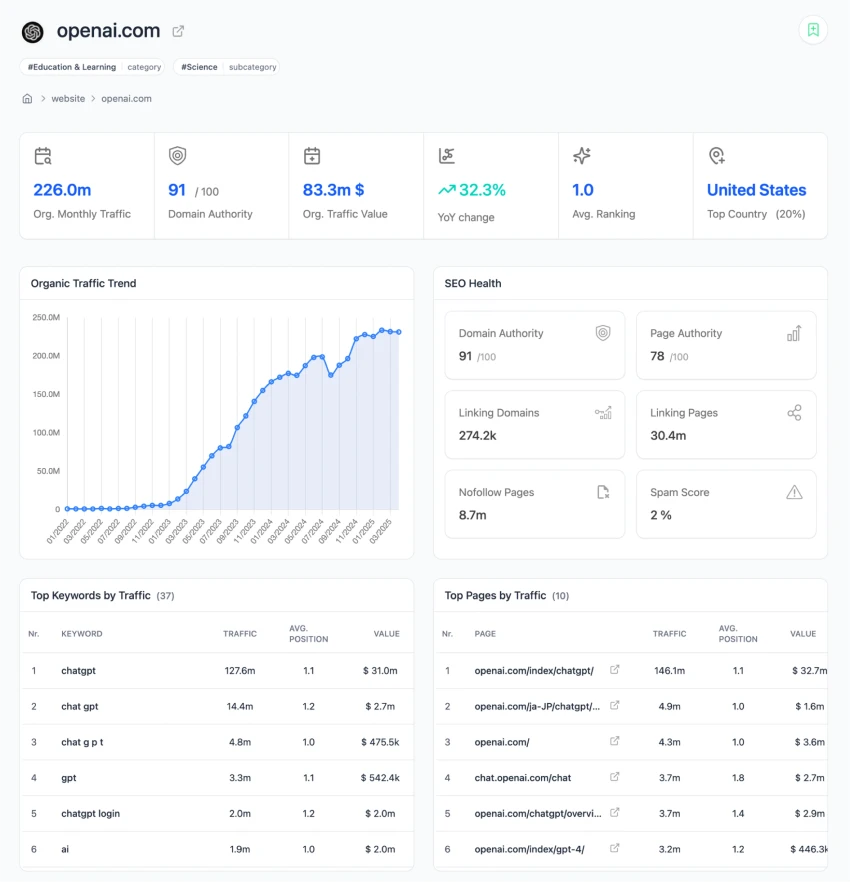Click the gpt keyword row
The width and height of the screenshot is (850, 882).
coord(217,778)
